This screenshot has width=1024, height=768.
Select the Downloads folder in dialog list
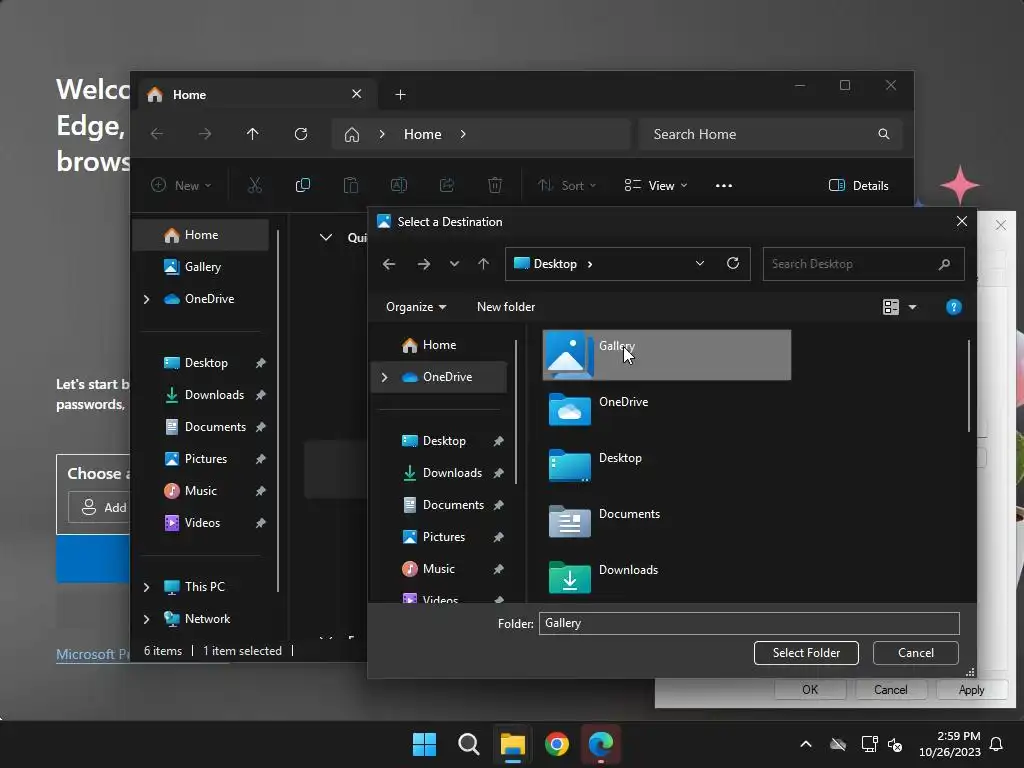tap(667, 578)
